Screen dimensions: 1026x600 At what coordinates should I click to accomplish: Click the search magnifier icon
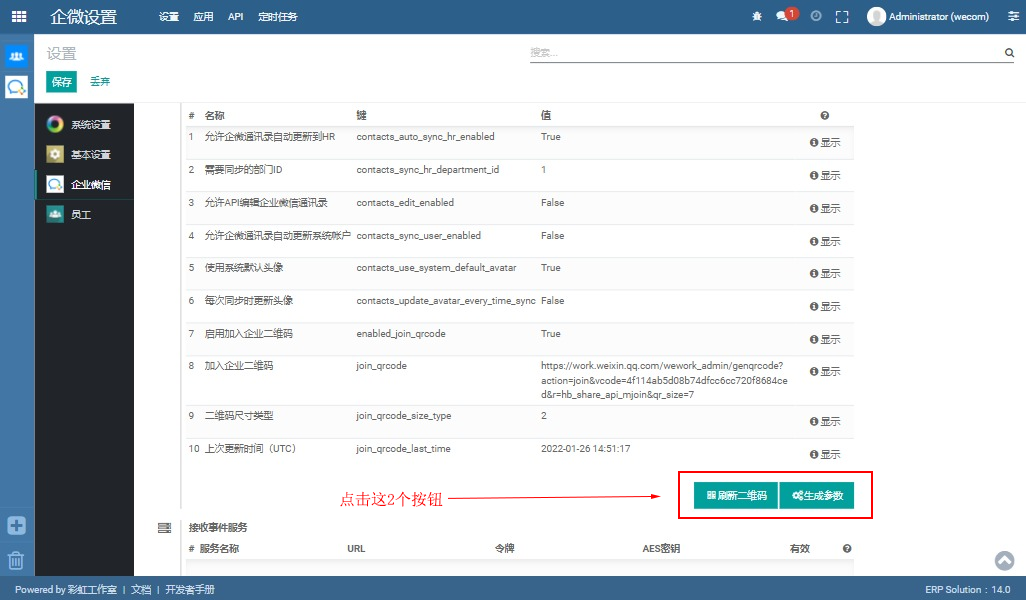point(1010,52)
